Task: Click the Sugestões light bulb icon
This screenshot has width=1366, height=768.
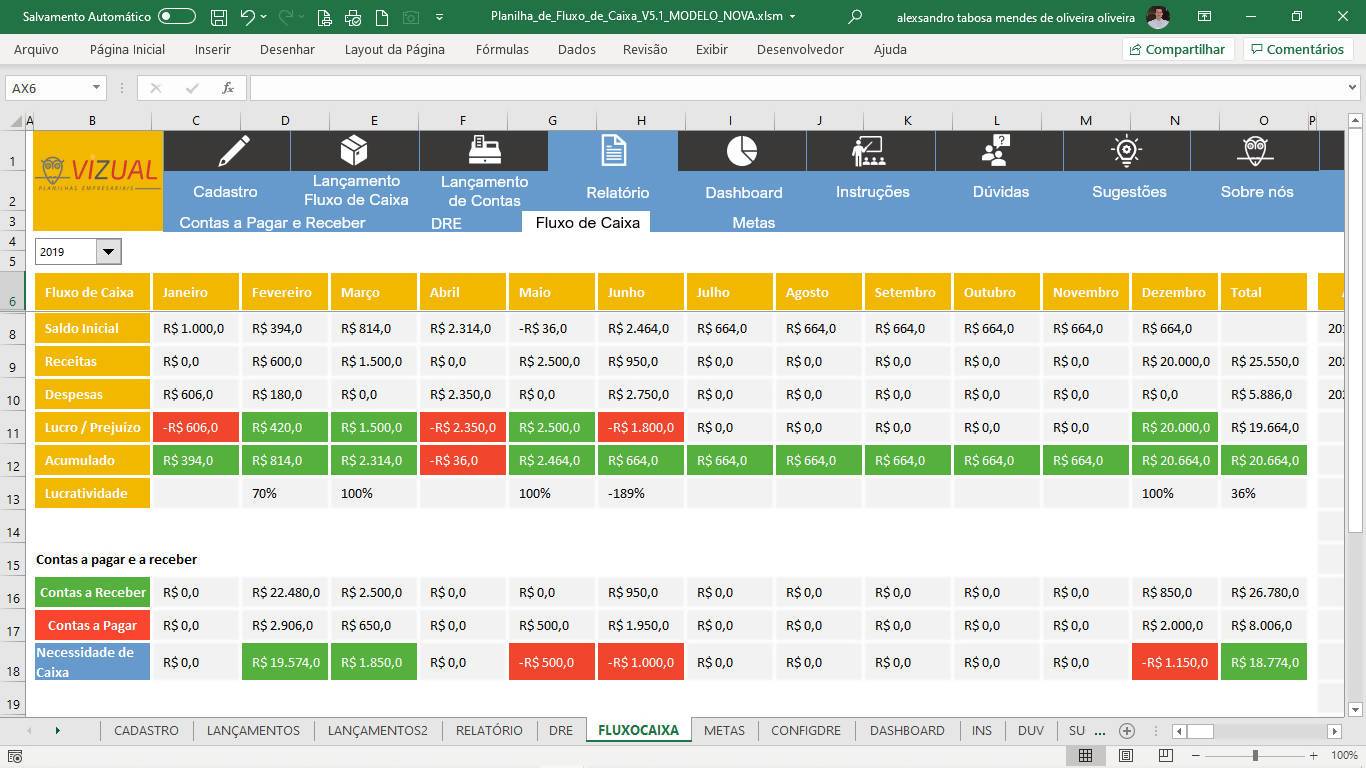Action: pos(1126,151)
